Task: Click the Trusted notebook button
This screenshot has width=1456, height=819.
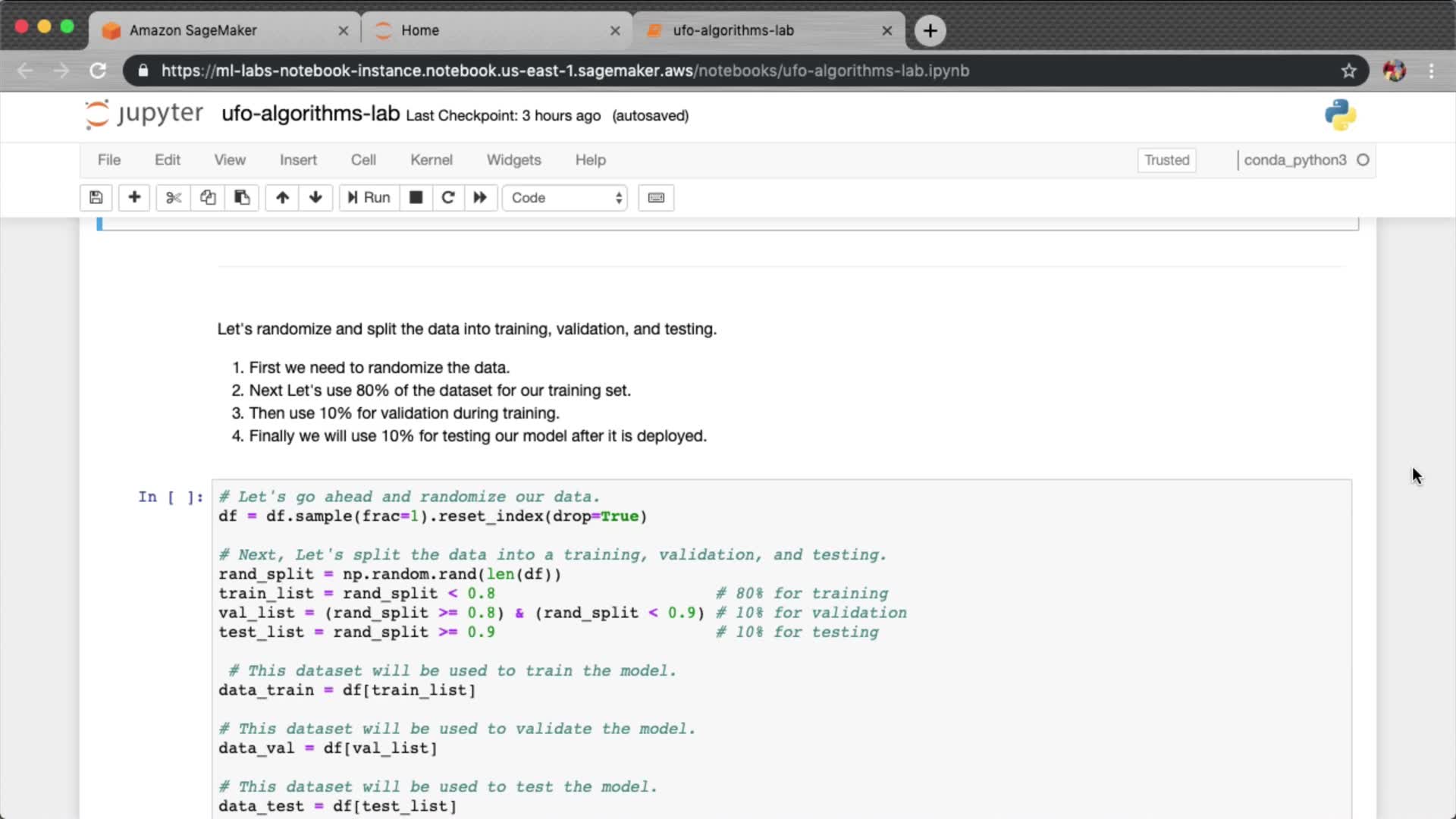Action: [1166, 160]
